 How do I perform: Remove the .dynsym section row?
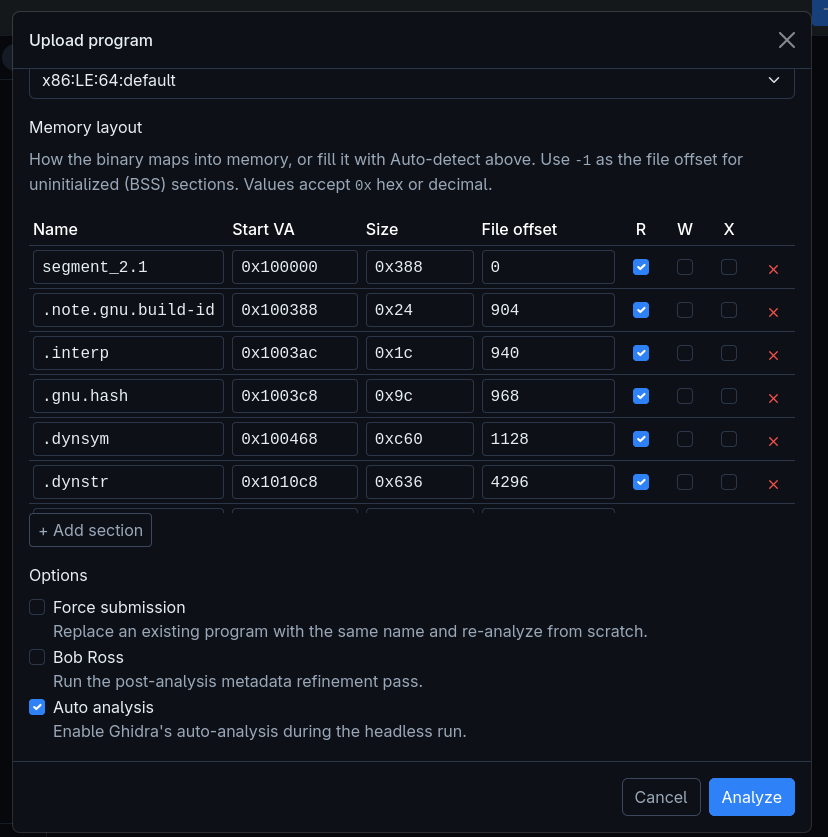tap(773, 441)
